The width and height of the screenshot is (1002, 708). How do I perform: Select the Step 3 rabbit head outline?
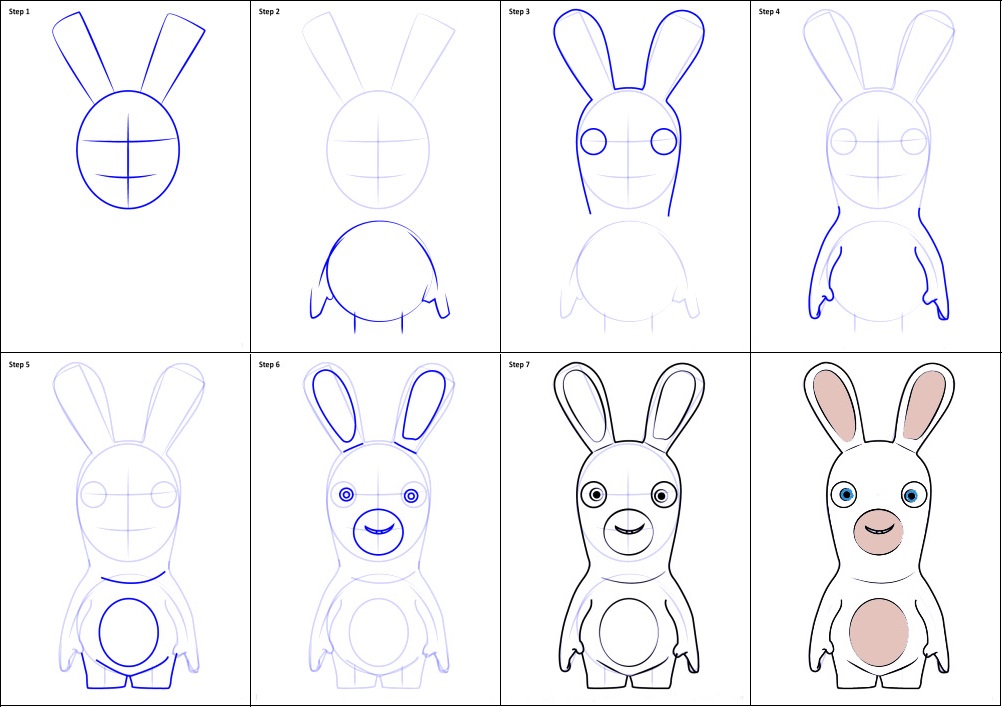[629, 112]
